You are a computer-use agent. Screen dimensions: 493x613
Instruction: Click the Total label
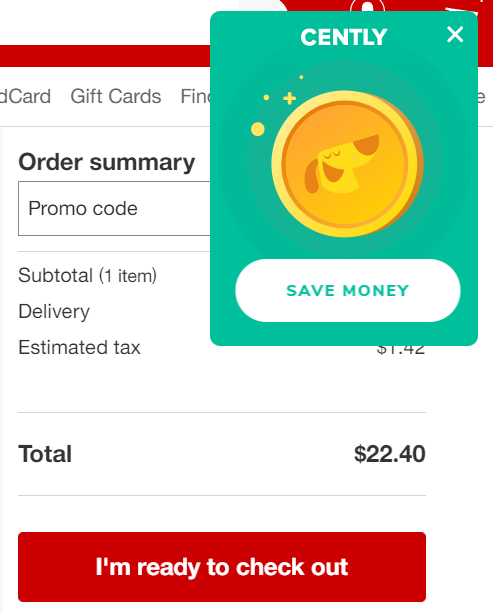[45, 454]
